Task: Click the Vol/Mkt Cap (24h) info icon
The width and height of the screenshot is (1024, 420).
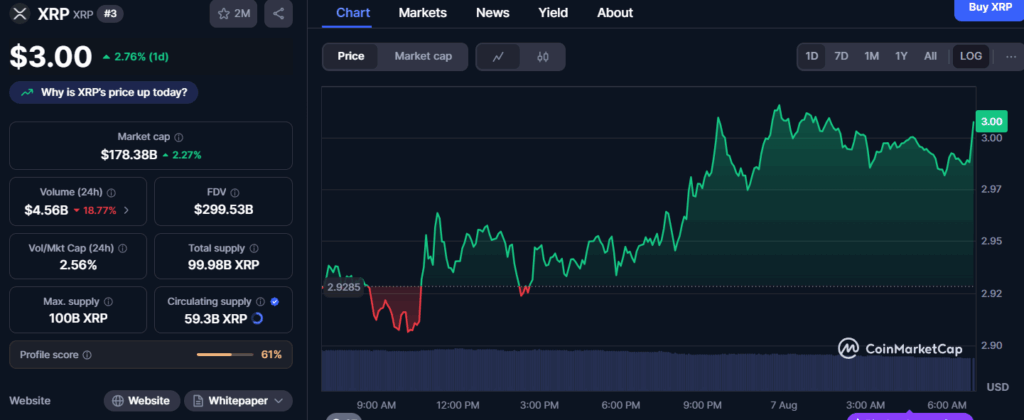Action: 123,249
